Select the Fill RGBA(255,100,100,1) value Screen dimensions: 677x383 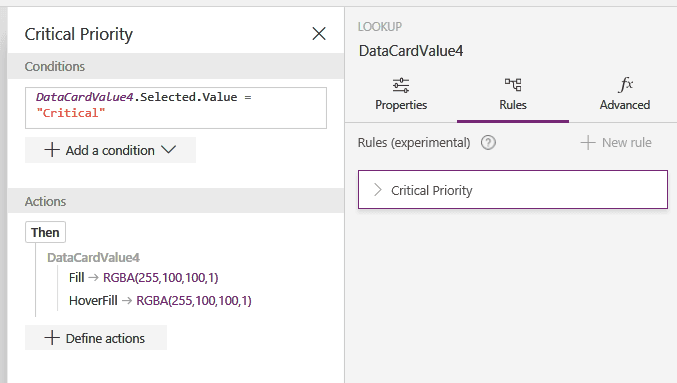pyautogui.click(x=161, y=278)
